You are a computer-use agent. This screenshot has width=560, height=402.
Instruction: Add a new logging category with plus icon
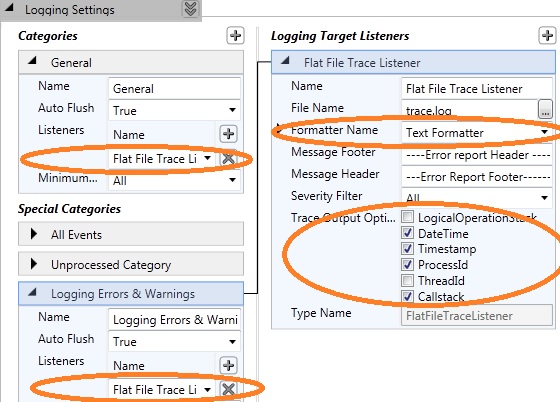pos(235,36)
